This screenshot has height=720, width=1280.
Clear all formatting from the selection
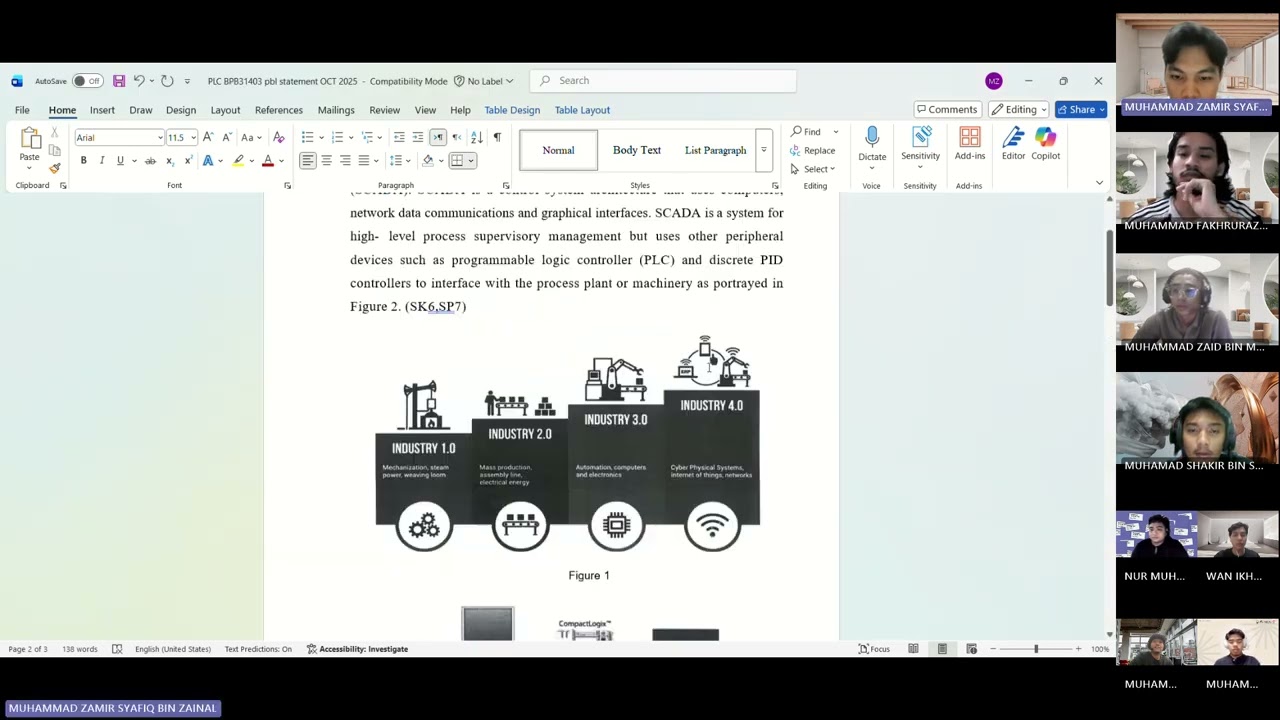click(279, 137)
